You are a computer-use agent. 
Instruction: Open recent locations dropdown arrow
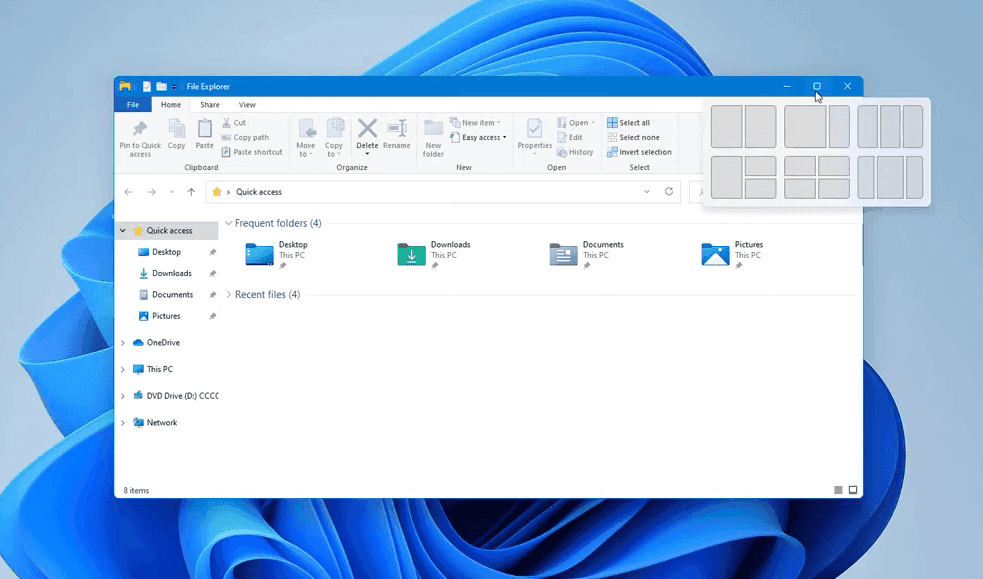(x=172, y=192)
